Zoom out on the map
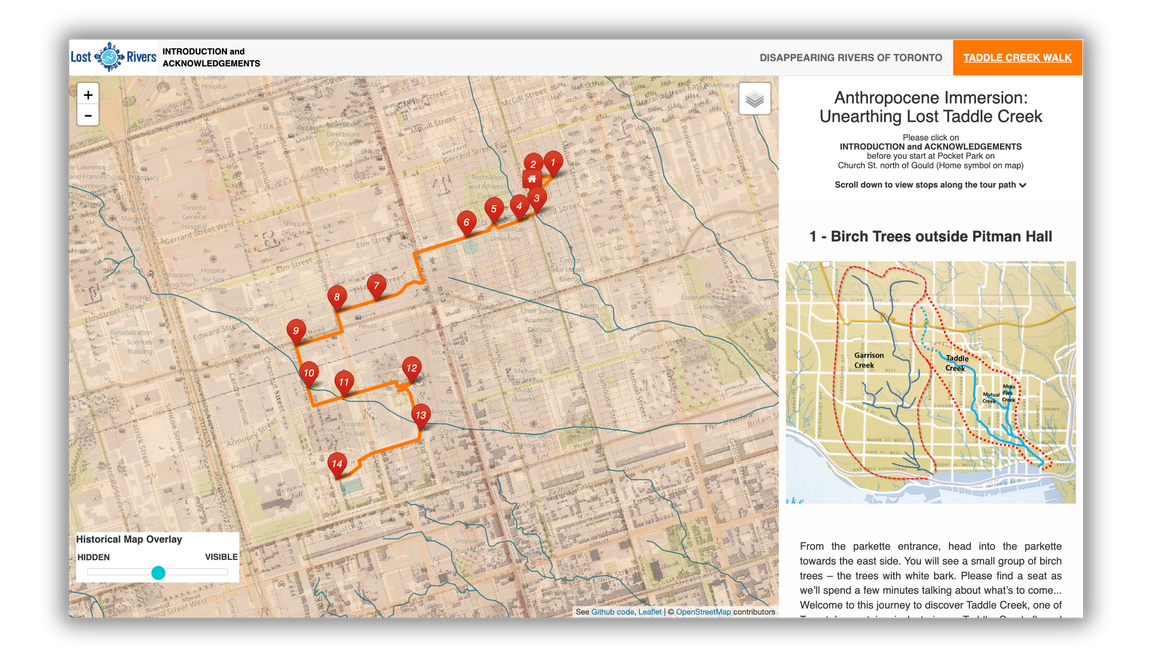The image size is (1152, 657). [88, 116]
